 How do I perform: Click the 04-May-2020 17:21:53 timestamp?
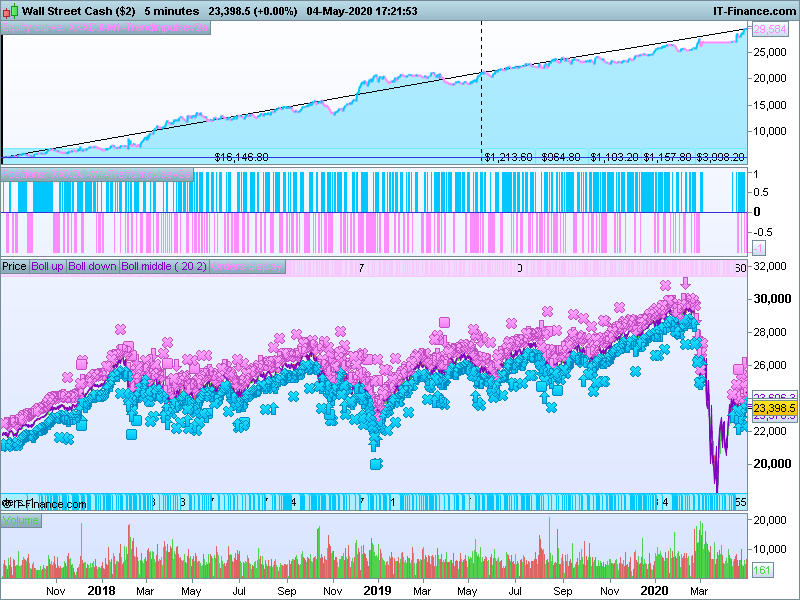(362, 11)
